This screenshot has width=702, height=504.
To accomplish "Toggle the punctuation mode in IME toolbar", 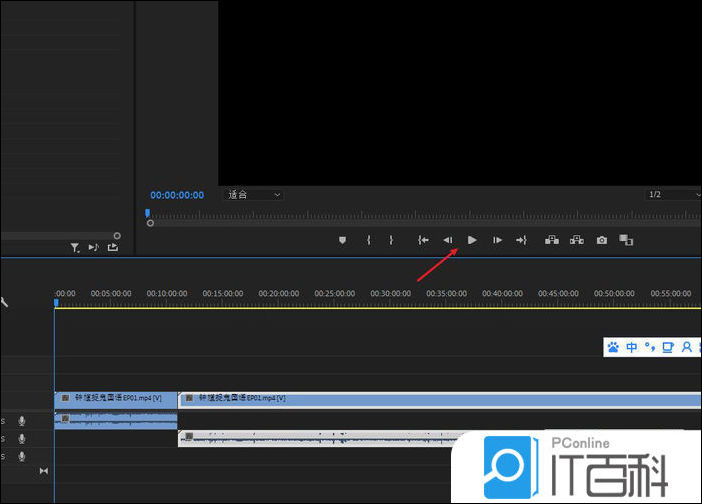I will pyautogui.click(x=650, y=346).
